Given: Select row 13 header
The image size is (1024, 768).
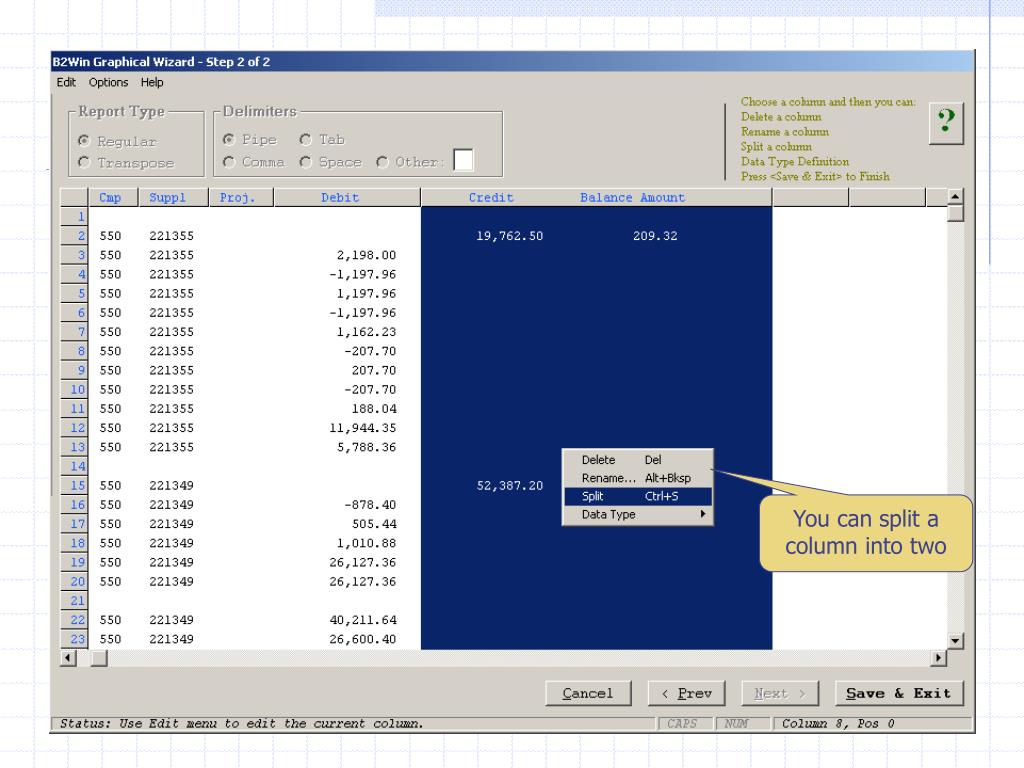Looking at the screenshot, I should pyautogui.click(x=74, y=447).
